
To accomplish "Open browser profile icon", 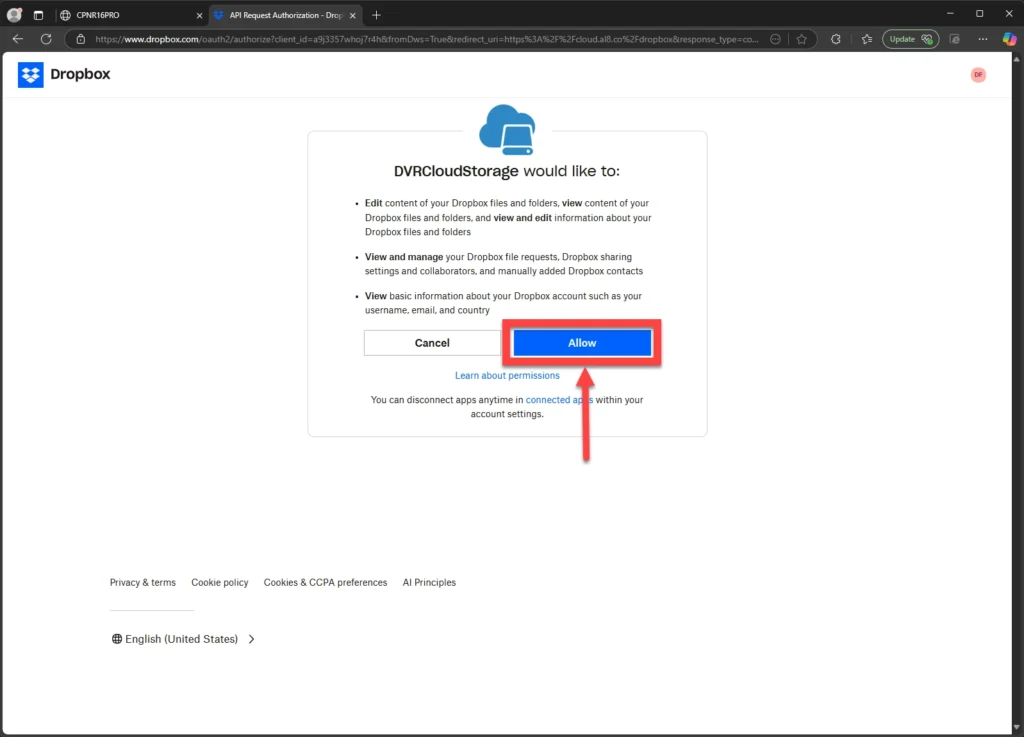I will coord(14,14).
